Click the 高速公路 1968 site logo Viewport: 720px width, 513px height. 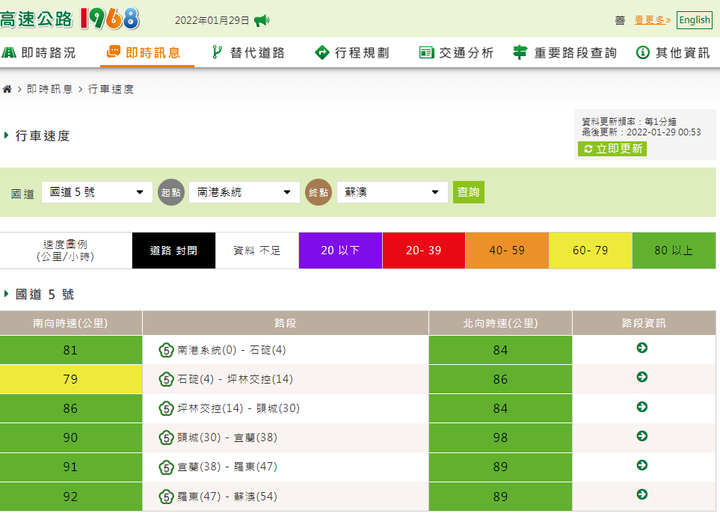[70, 19]
